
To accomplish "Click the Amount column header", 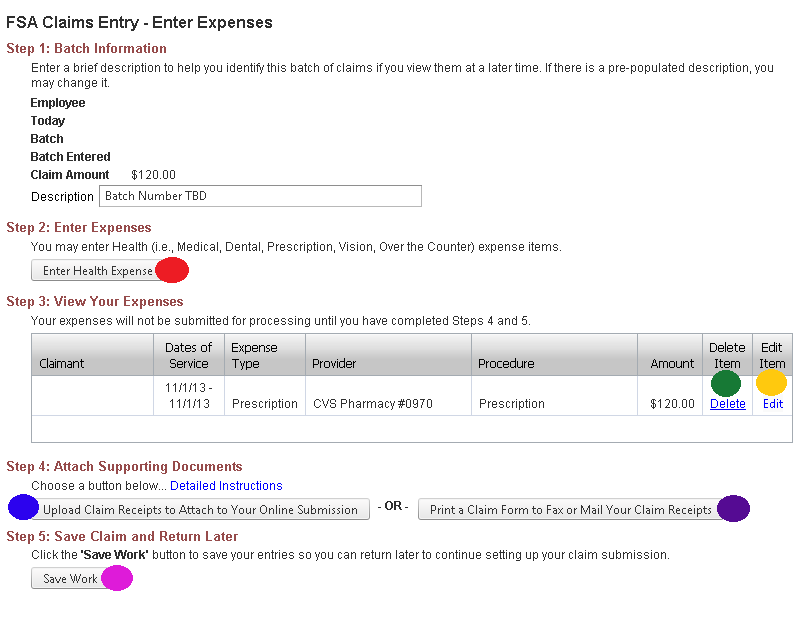I will [671, 364].
